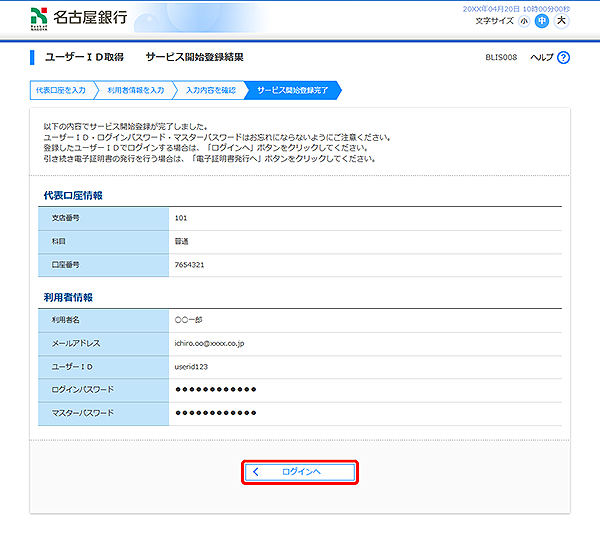Set font size to small (小)

coord(524,21)
